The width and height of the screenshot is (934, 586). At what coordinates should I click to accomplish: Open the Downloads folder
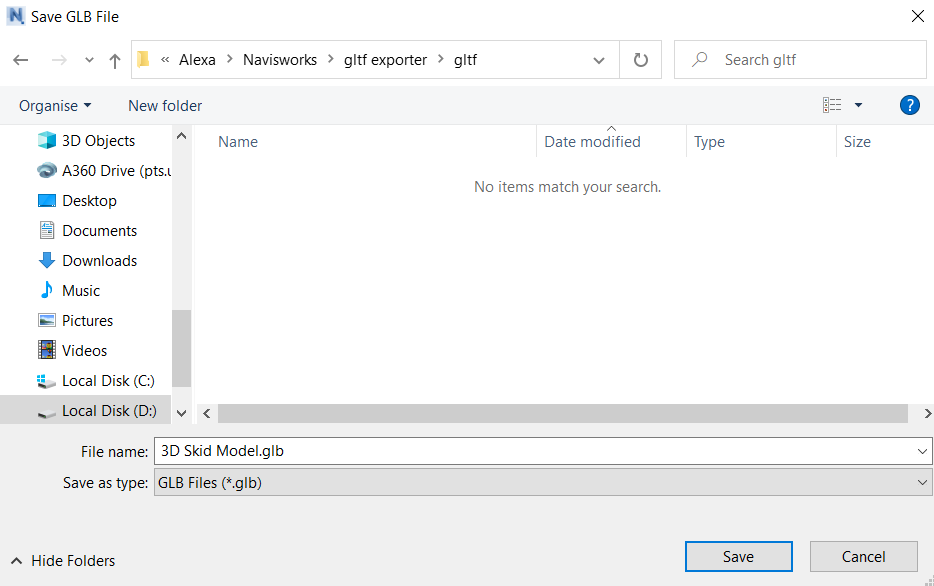pyautogui.click(x=99, y=261)
